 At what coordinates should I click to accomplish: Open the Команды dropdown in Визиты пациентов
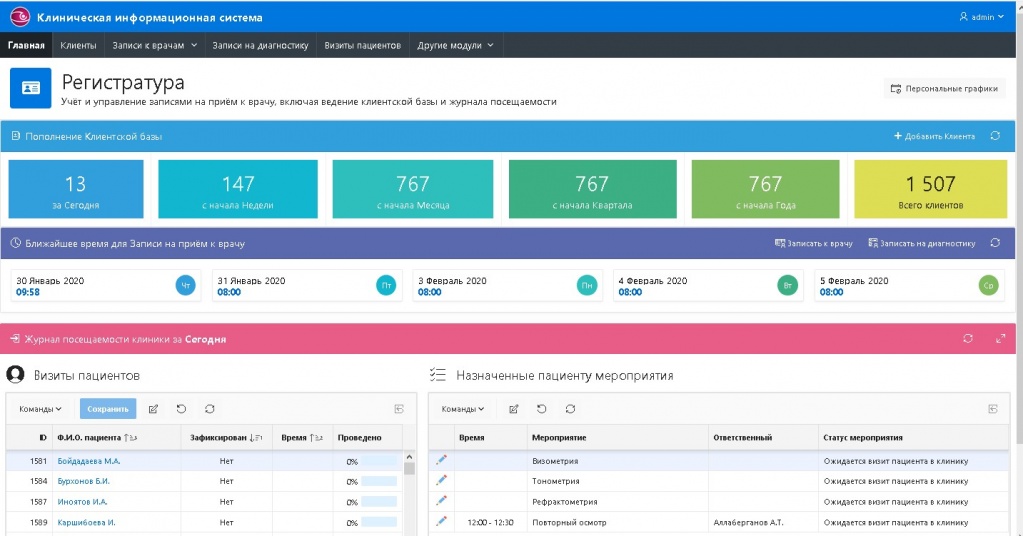pyautogui.click(x=40, y=409)
